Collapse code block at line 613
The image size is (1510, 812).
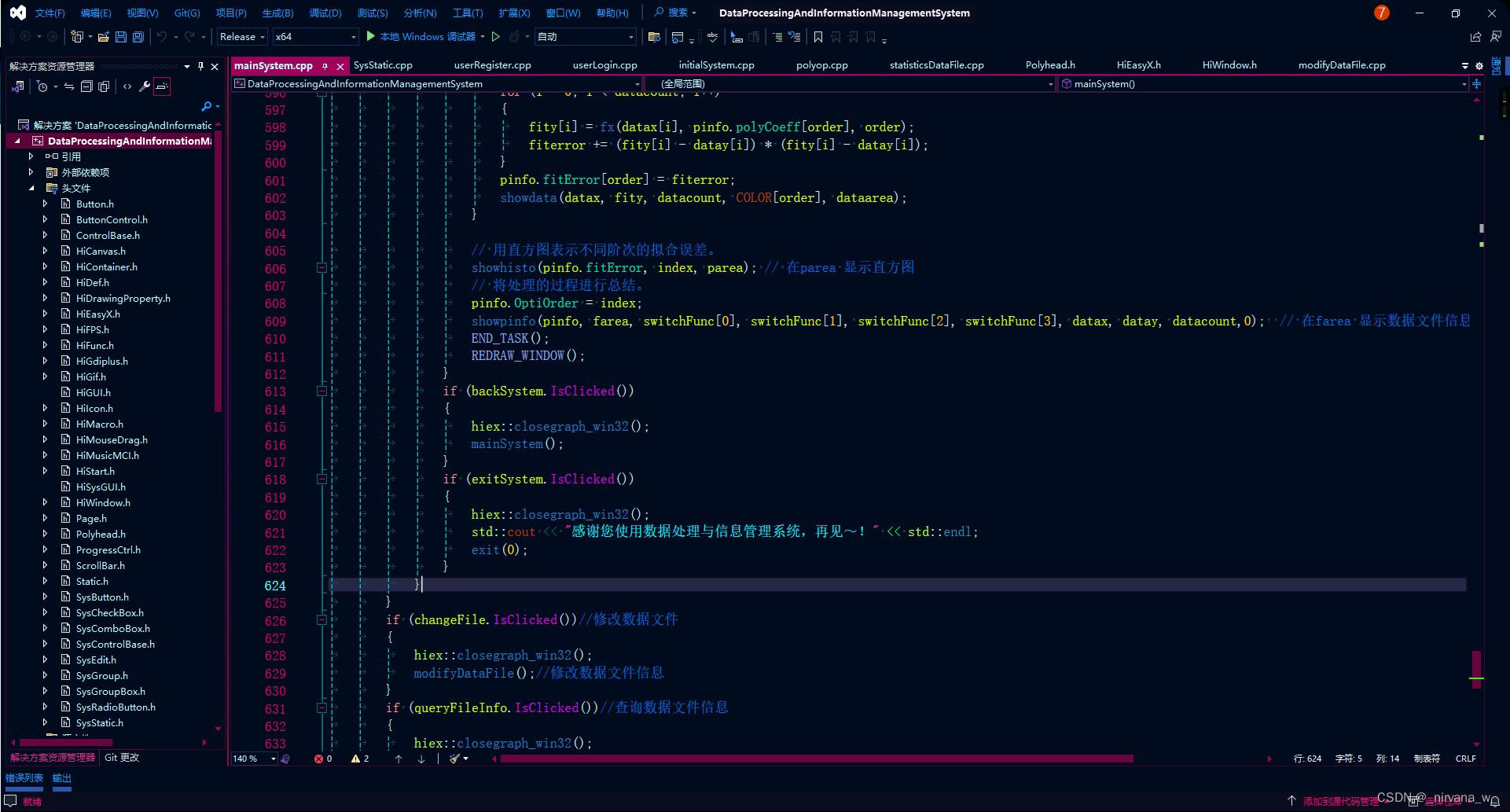(x=321, y=391)
